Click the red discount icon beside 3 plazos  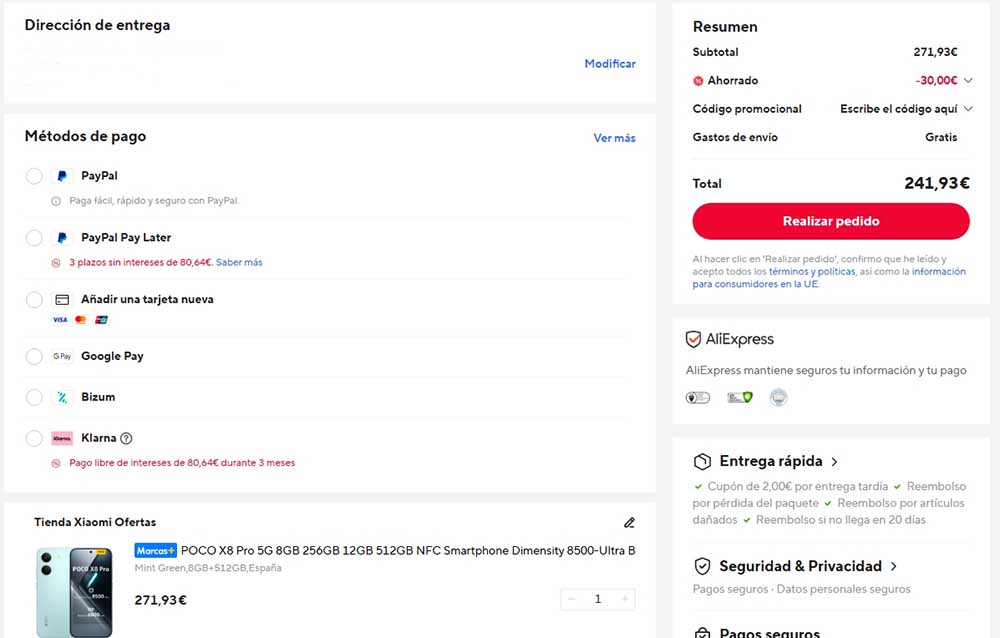[x=56, y=263]
